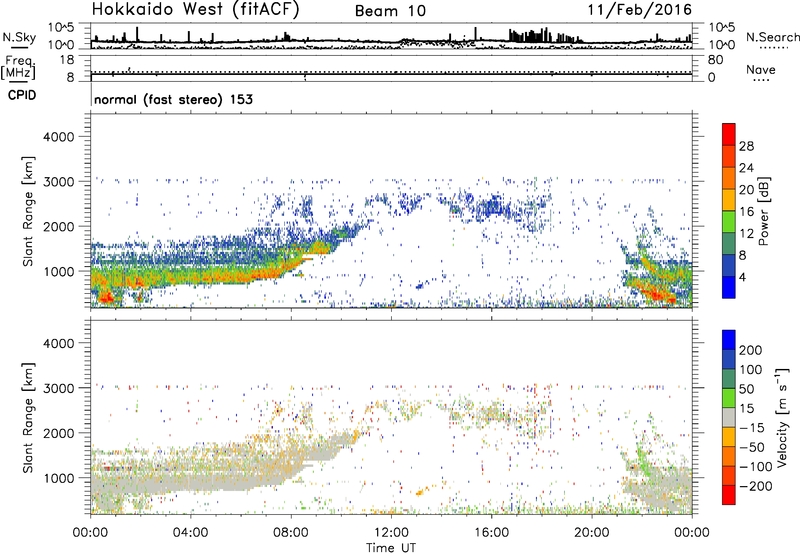Screen dimensions: 800x554
Task: Select "normal (fast stereo) 153" mode text
Action: [173, 99]
